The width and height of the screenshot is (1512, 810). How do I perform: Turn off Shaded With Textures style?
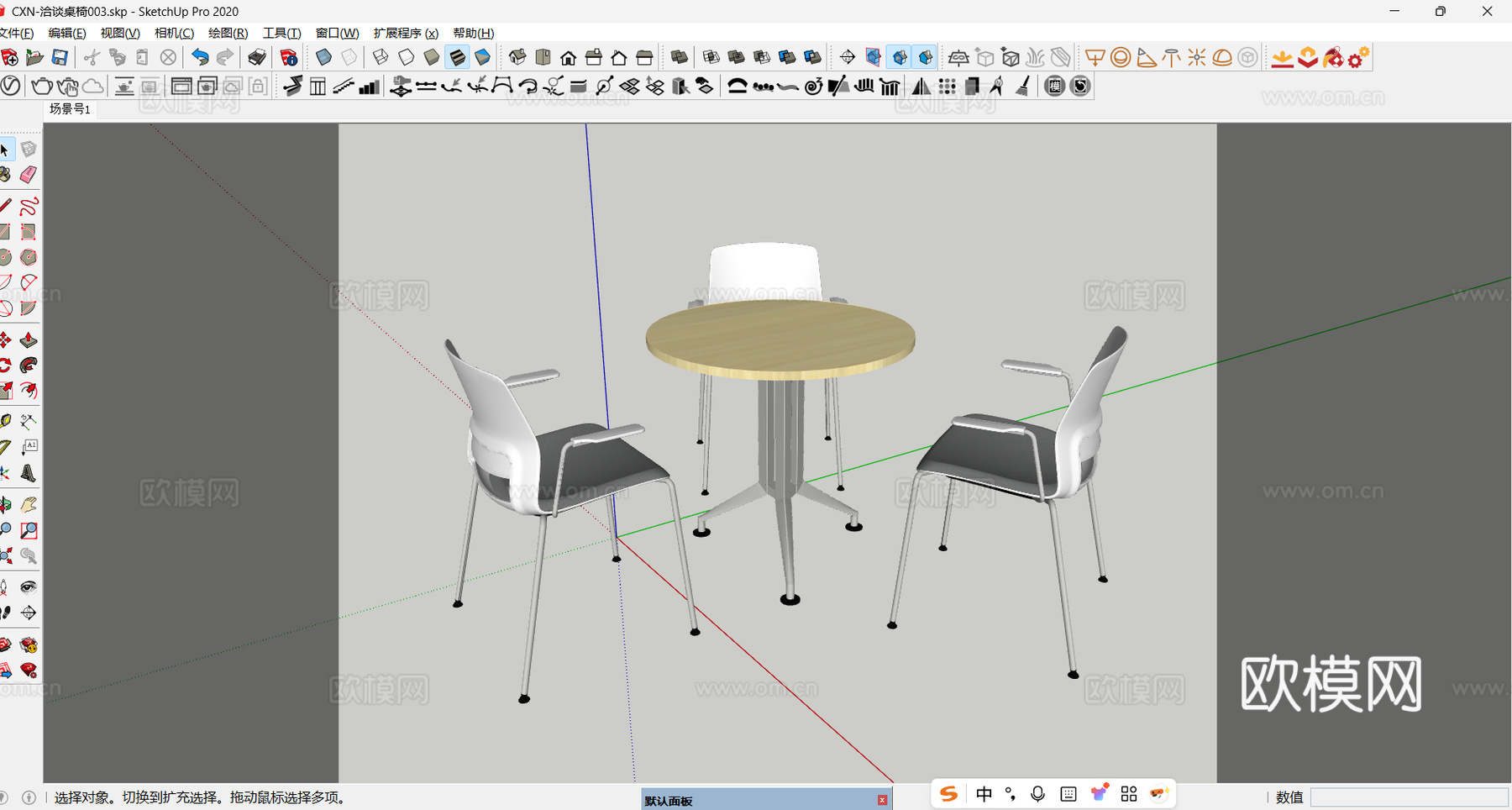pyautogui.click(x=457, y=57)
